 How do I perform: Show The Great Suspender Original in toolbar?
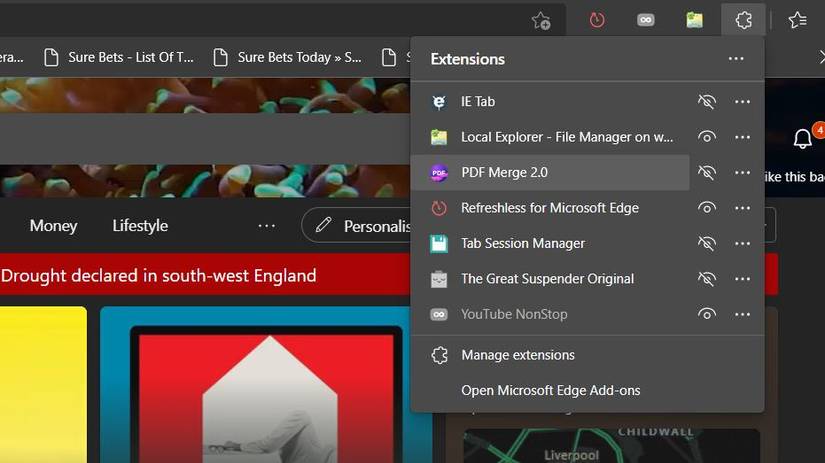707,279
